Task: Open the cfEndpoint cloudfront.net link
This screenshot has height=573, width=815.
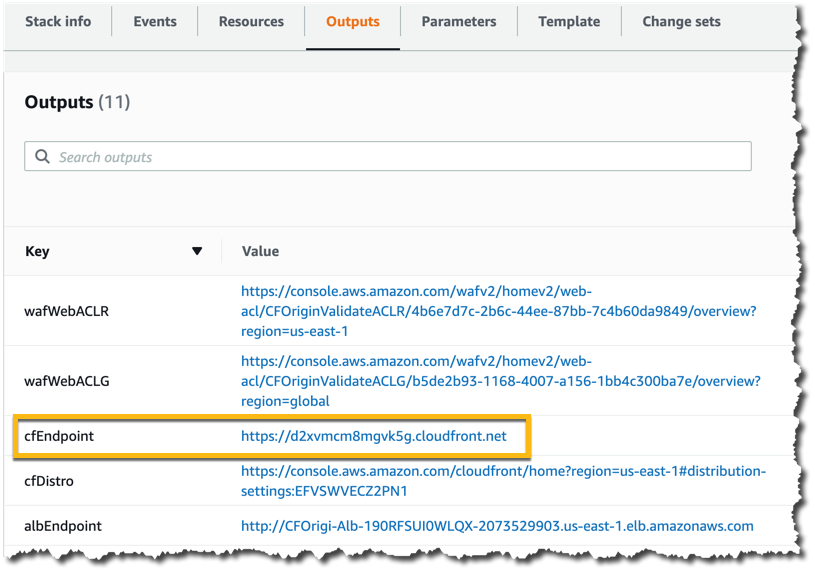Action: click(x=374, y=436)
